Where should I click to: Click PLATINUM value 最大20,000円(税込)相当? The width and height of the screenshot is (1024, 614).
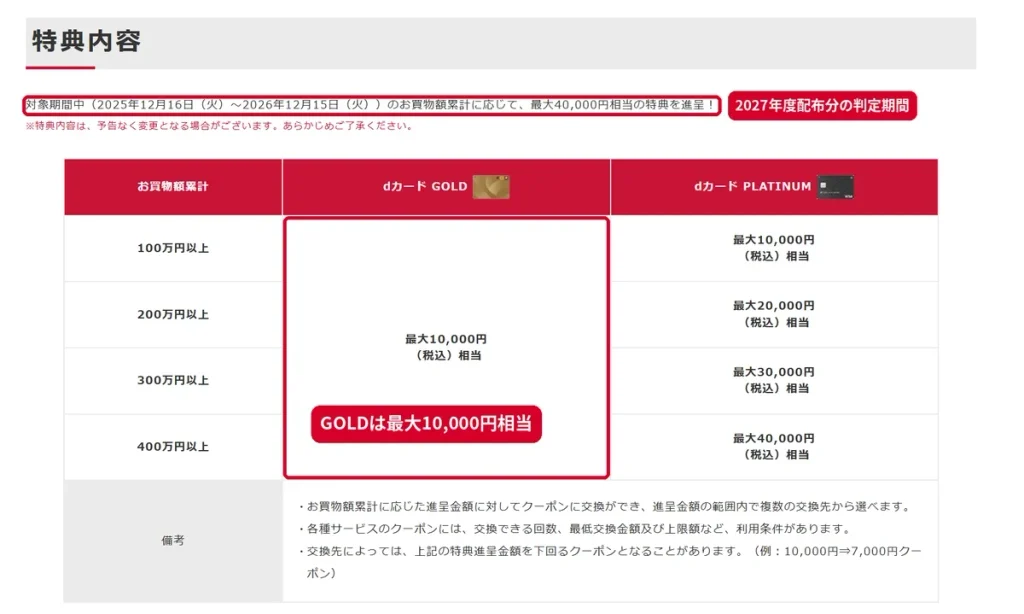773,314
